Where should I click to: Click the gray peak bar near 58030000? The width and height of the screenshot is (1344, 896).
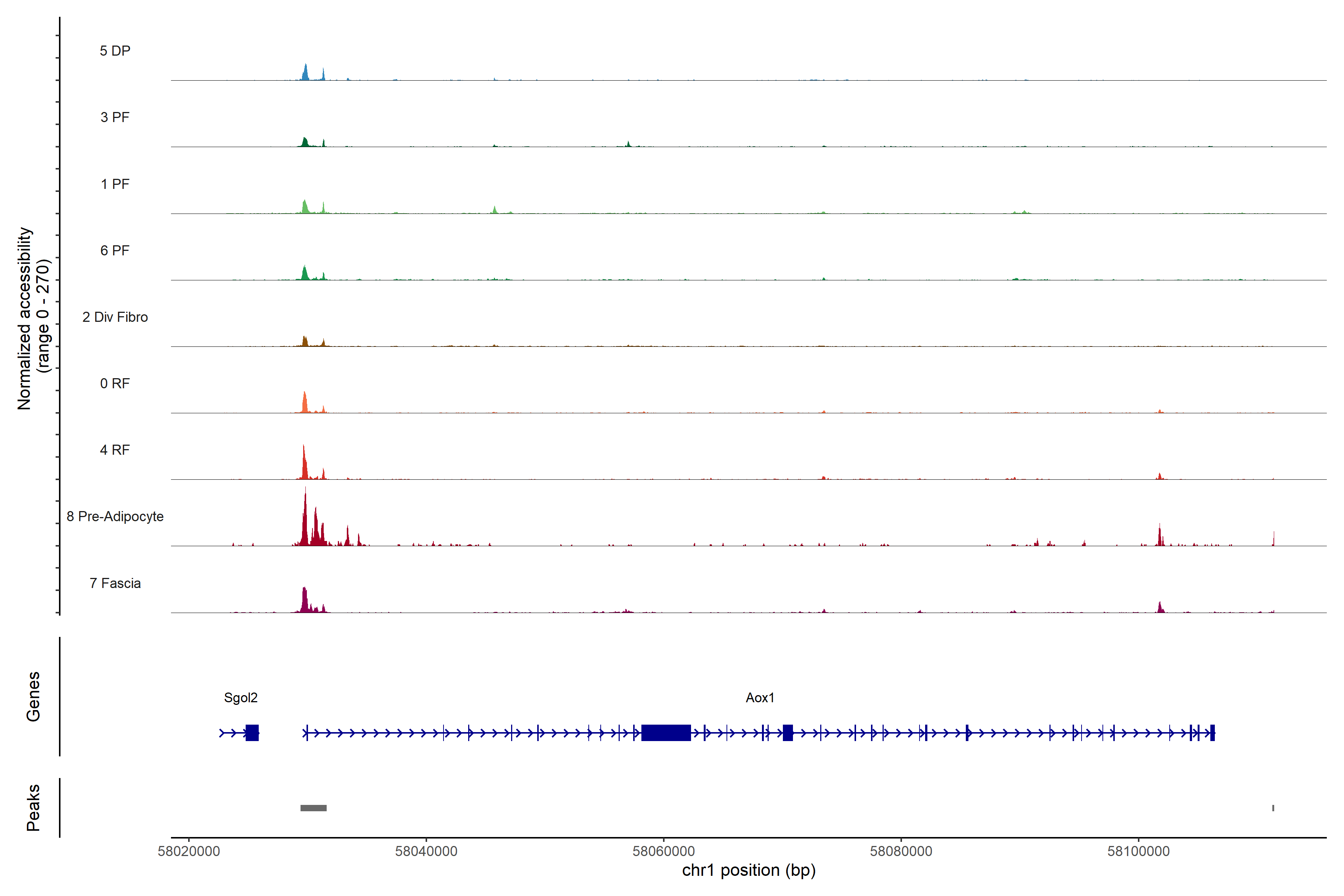pyautogui.click(x=313, y=808)
